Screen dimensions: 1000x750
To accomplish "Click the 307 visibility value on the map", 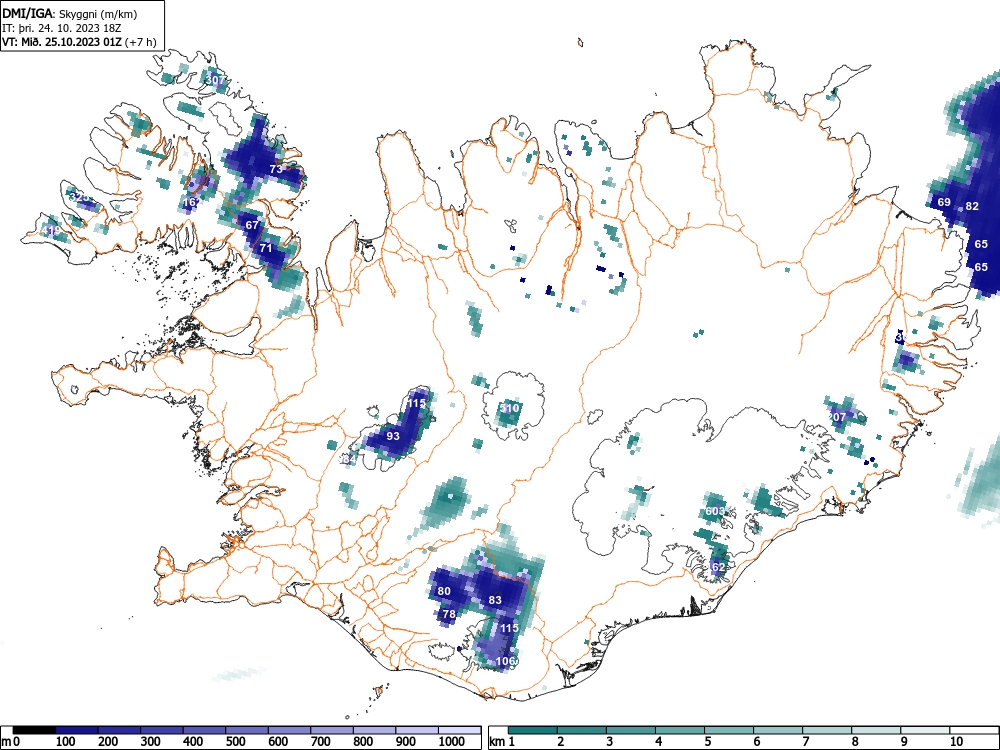I will point(216,80).
